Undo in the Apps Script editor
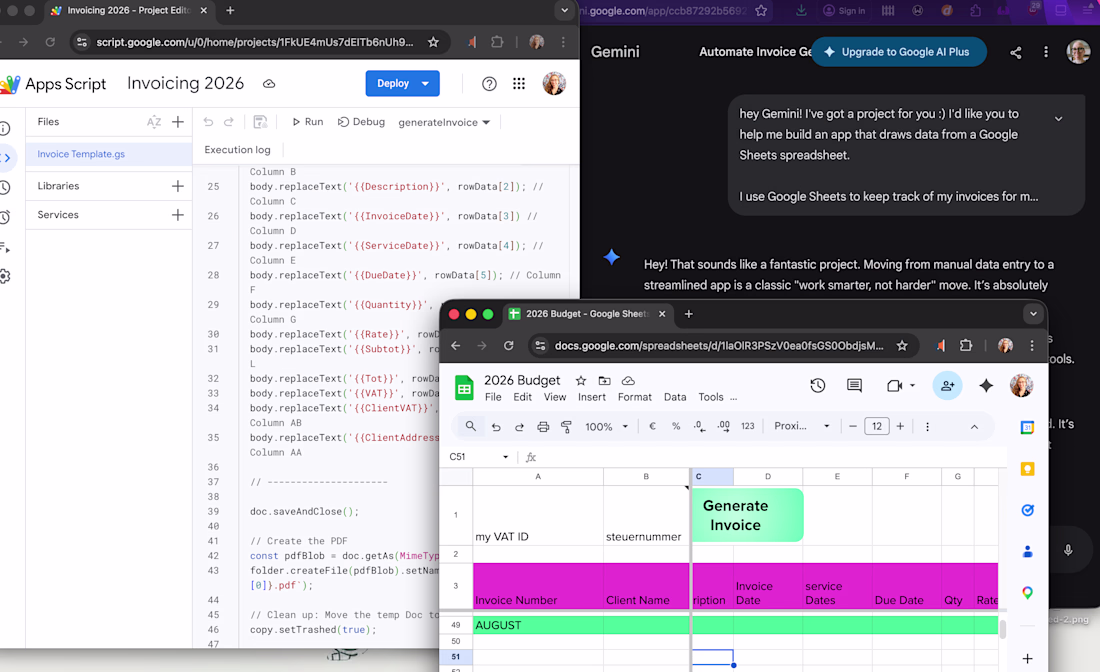Screen dimensions: 1100x672 coord(208,122)
